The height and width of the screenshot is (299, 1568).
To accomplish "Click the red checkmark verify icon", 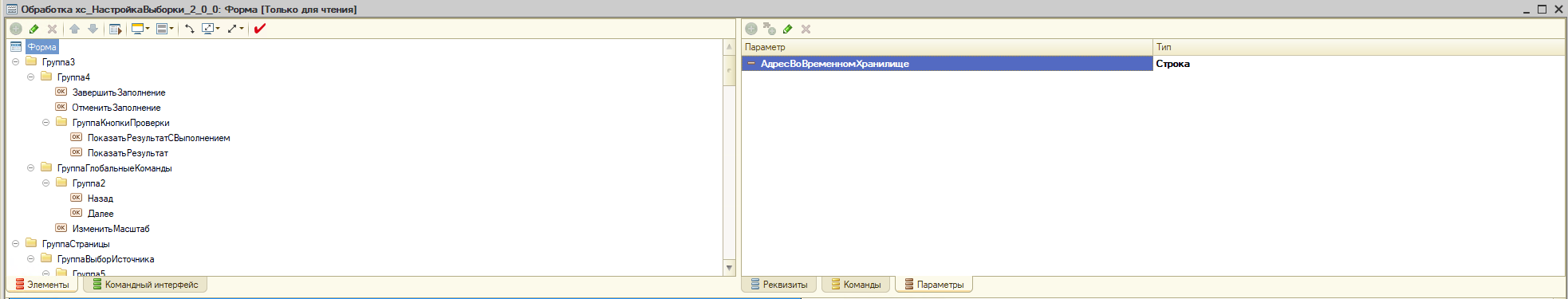I will [259, 29].
